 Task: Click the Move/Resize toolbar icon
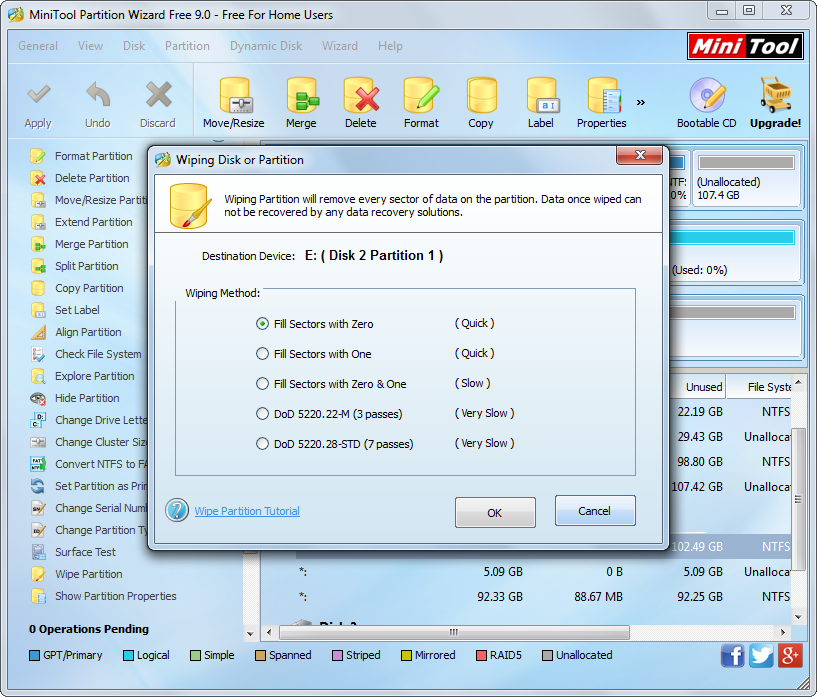tap(234, 98)
